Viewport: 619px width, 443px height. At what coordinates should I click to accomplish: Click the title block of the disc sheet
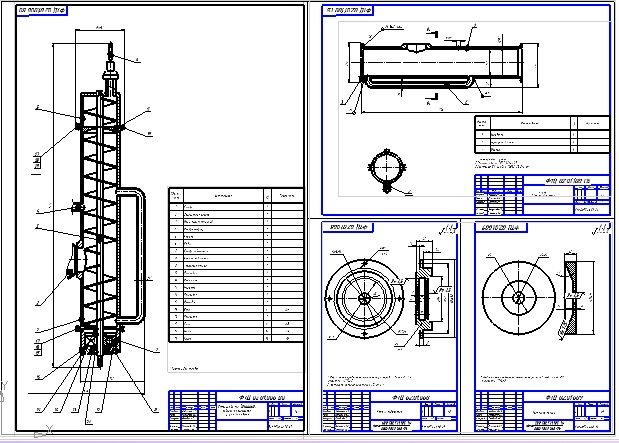tap(540, 412)
